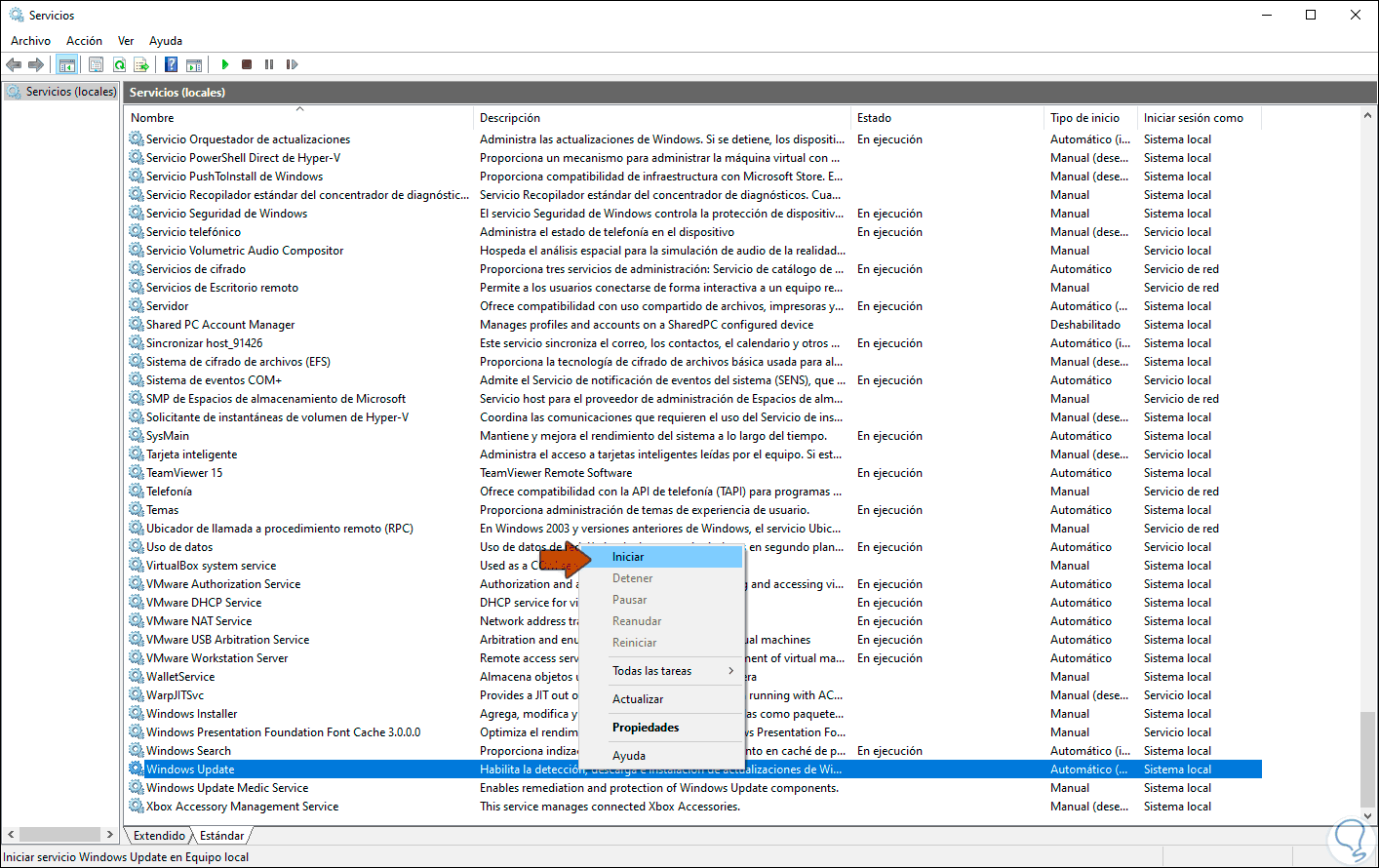Click the gear icon beside WalletService
The width and height of the screenshot is (1379, 868).
click(137, 677)
